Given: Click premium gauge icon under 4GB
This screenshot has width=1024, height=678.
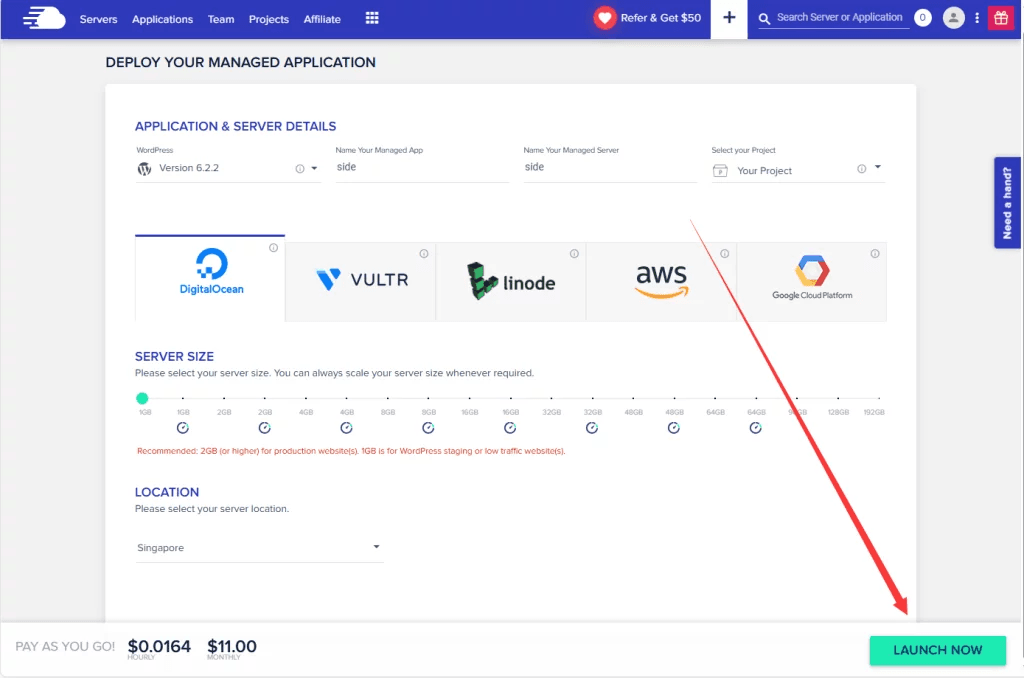Looking at the screenshot, I should [346, 428].
